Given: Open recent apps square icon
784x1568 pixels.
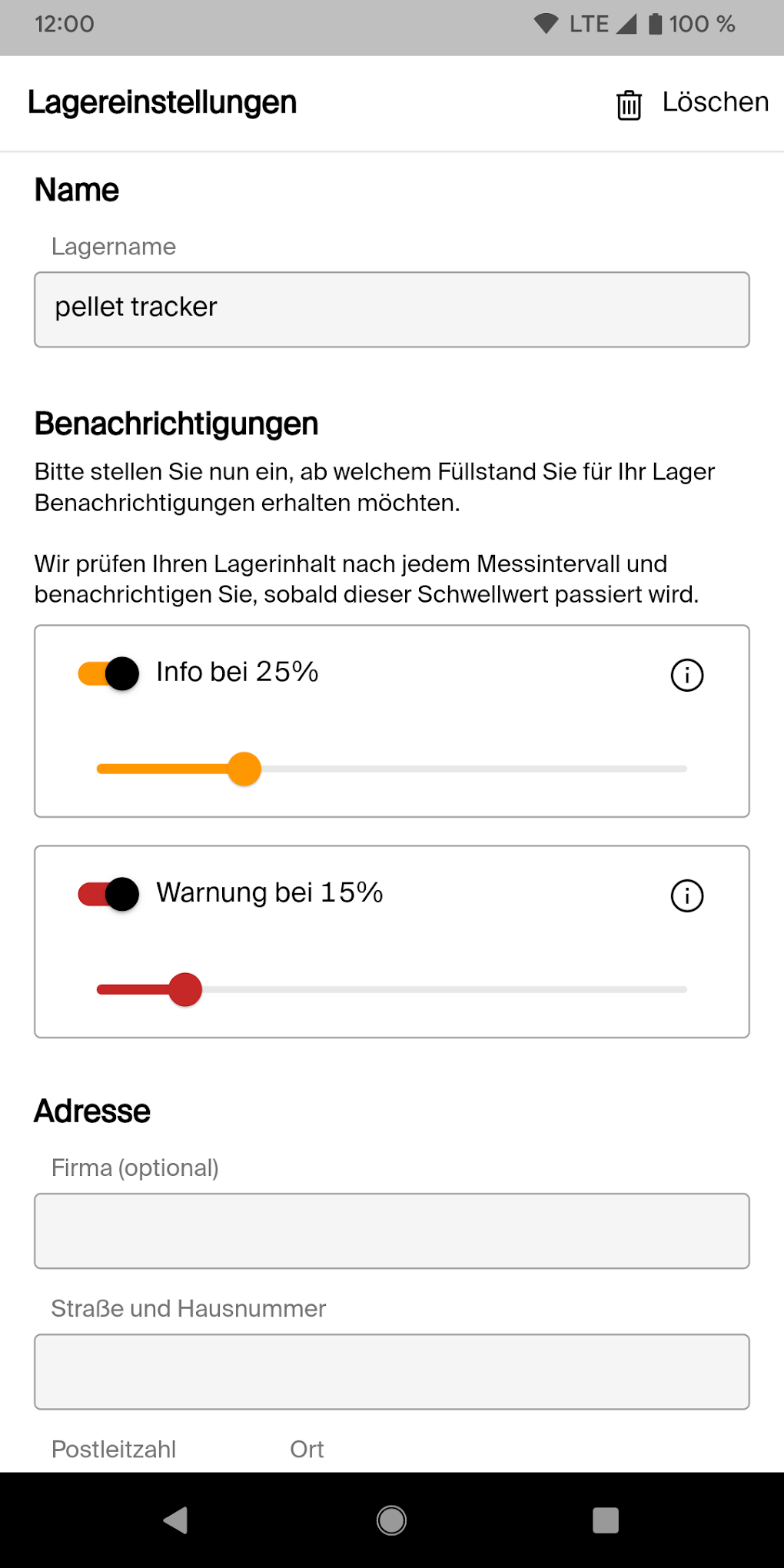Looking at the screenshot, I should 606,1520.
